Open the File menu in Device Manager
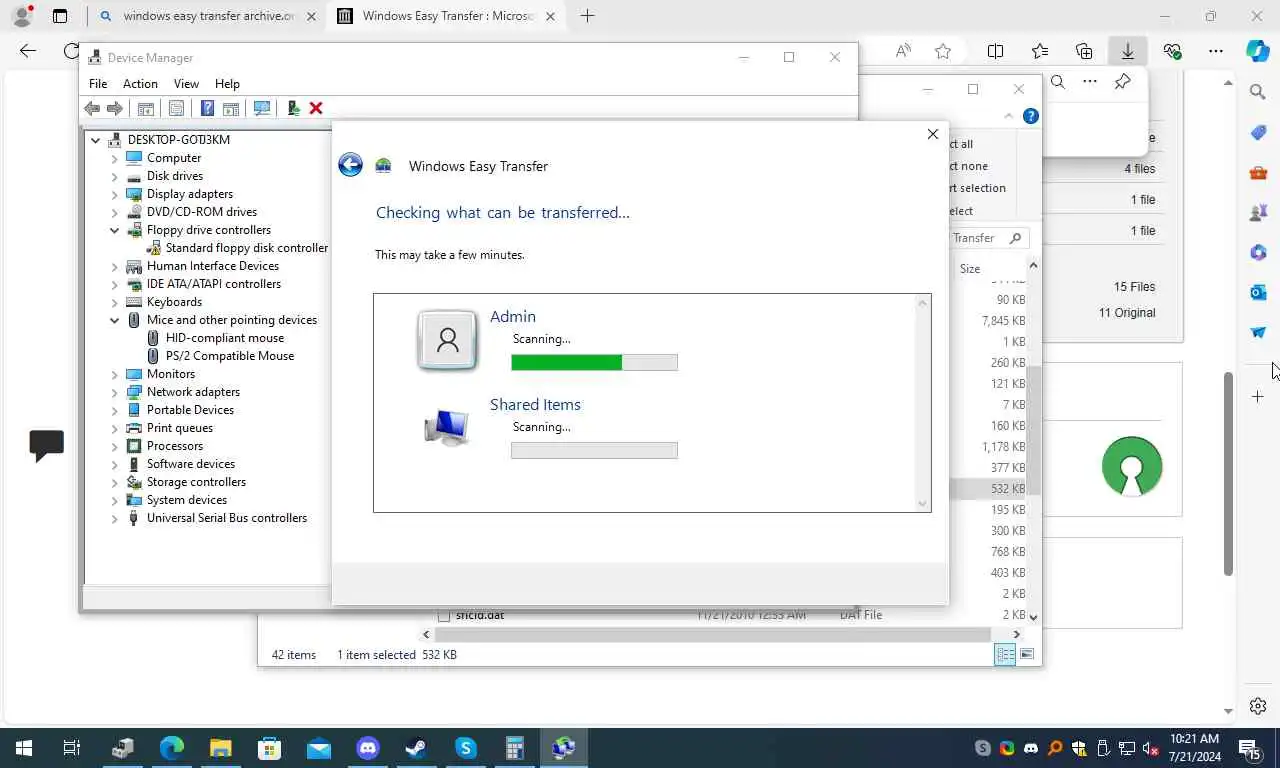 click(98, 84)
